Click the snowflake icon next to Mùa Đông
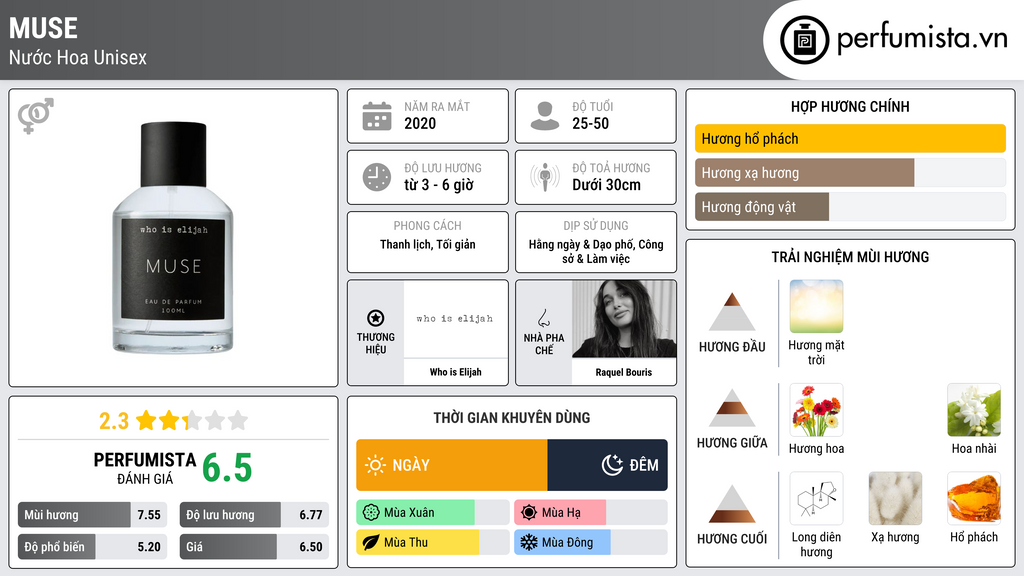The height and width of the screenshot is (576, 1024). click(529, 542)
